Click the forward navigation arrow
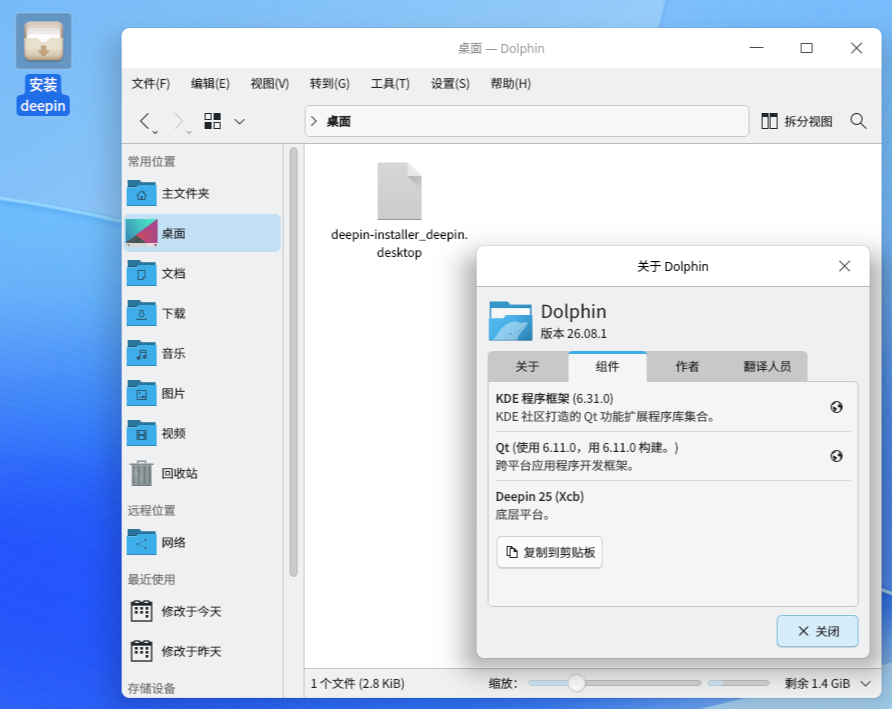 (179, 121)
